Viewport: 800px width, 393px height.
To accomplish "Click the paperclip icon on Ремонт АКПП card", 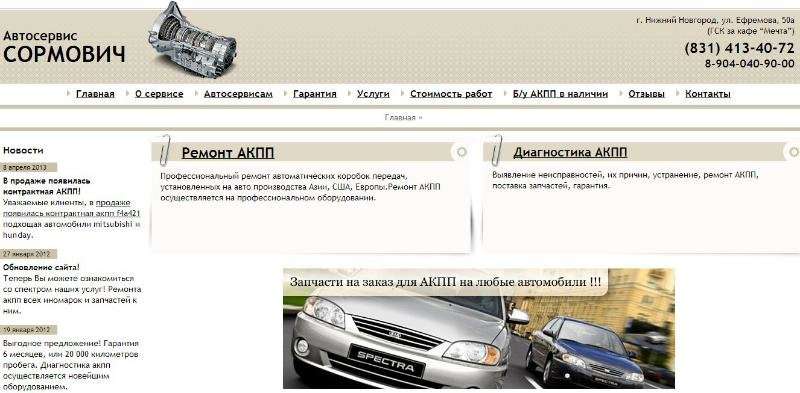I will pos(164,150).
